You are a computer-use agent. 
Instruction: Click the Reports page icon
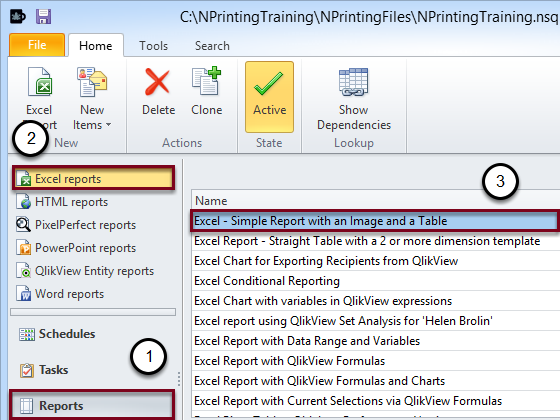click(x=27, y=406)
